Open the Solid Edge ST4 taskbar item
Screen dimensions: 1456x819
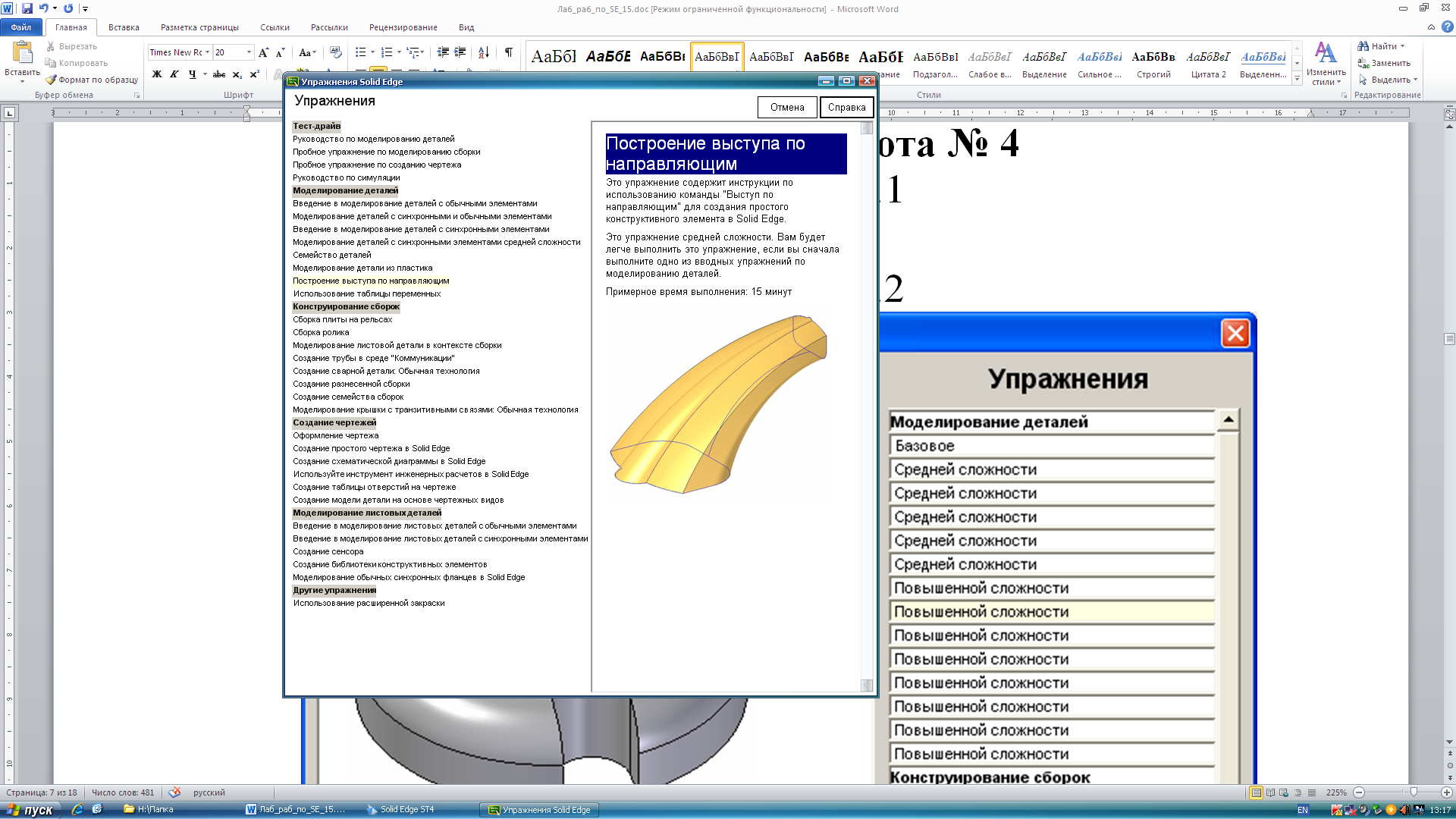[406, 810]
